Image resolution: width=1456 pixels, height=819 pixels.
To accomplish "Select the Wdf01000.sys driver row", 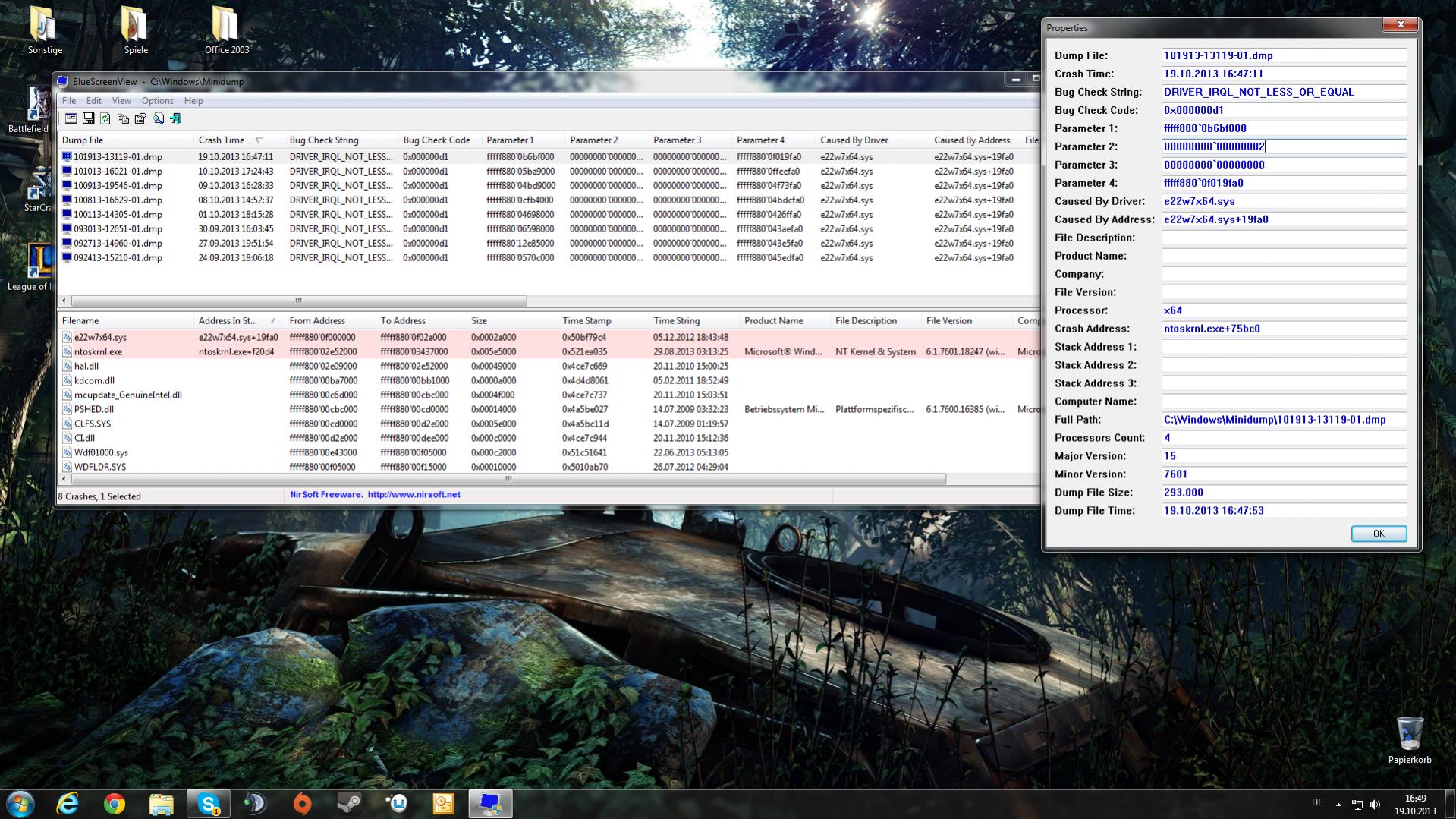I will click(548, 453).
